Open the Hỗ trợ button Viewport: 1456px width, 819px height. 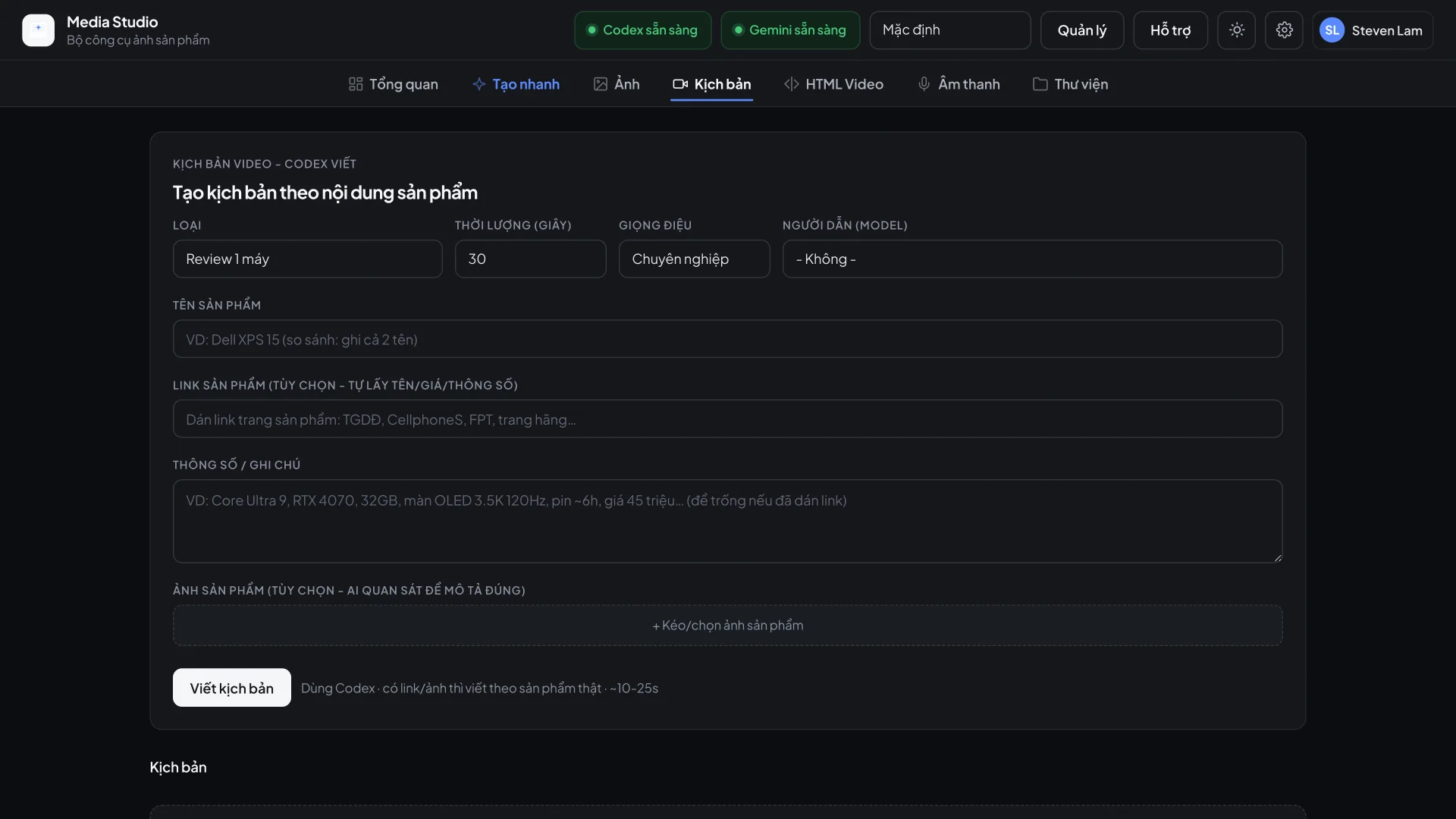pos(1171,30)
